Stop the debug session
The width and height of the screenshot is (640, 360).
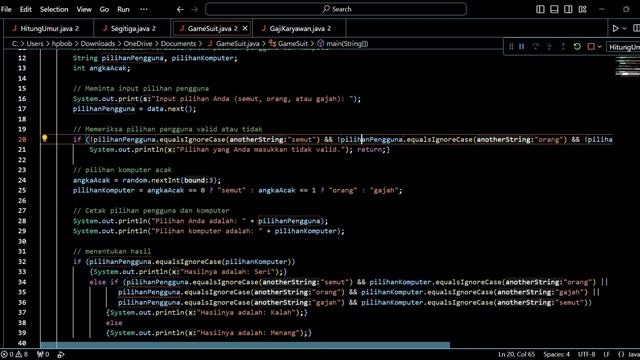[591, 47]
